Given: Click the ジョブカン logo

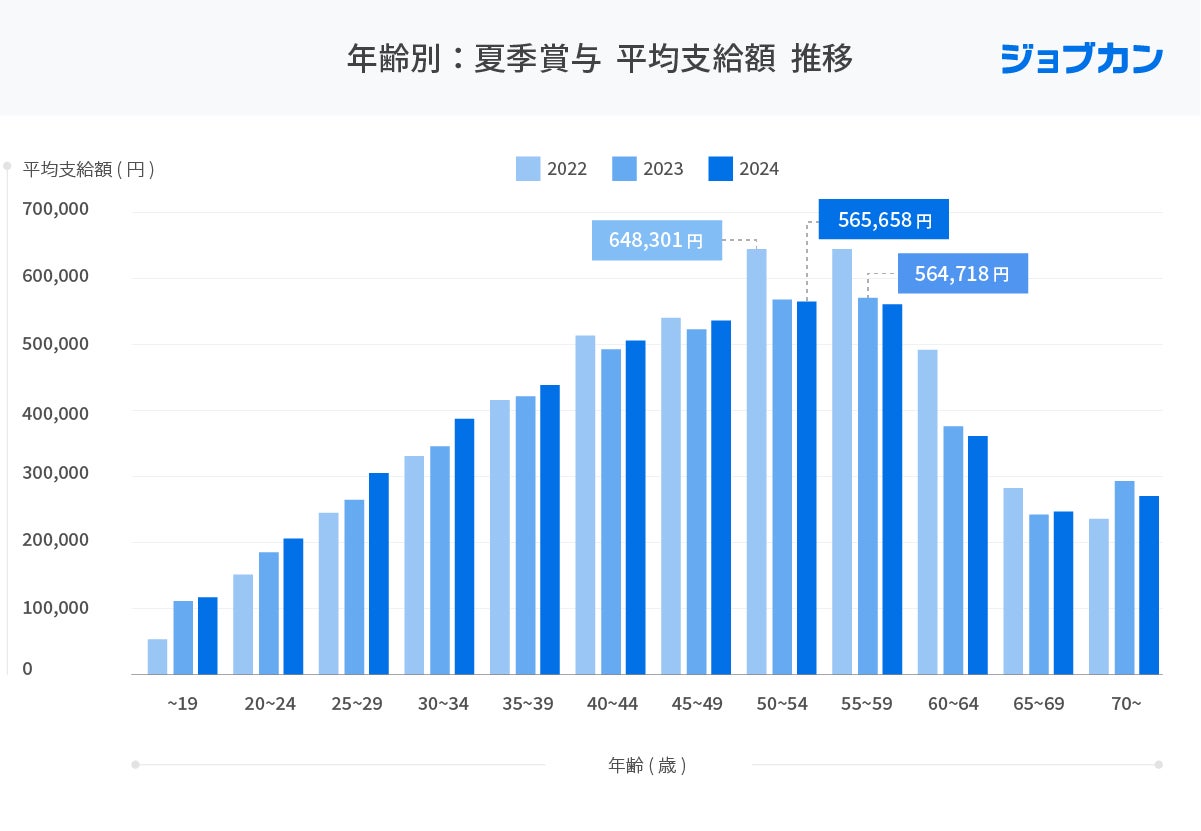Looking at the screenshot, I should coord(1082,58).
